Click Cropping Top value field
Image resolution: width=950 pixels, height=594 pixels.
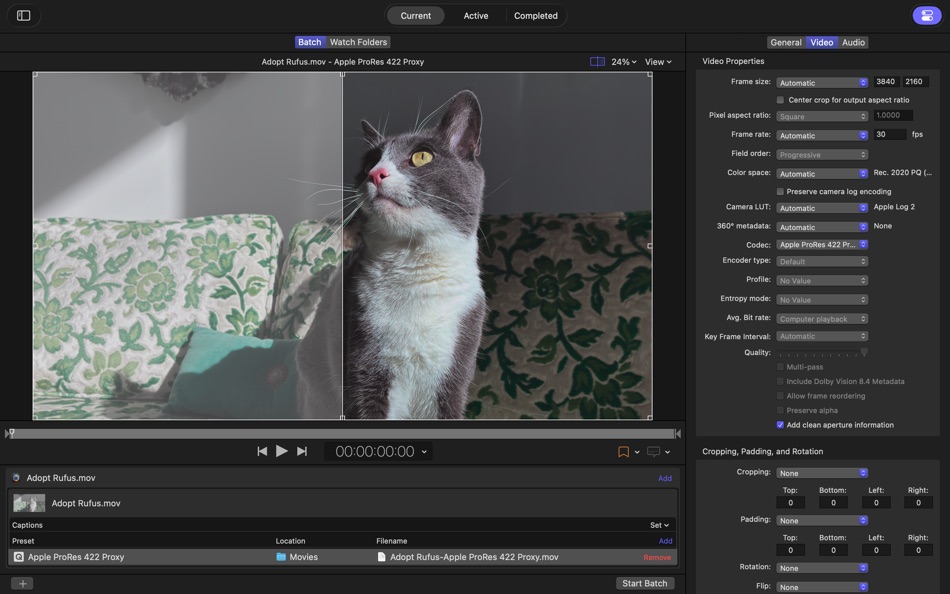click(790, 502)
